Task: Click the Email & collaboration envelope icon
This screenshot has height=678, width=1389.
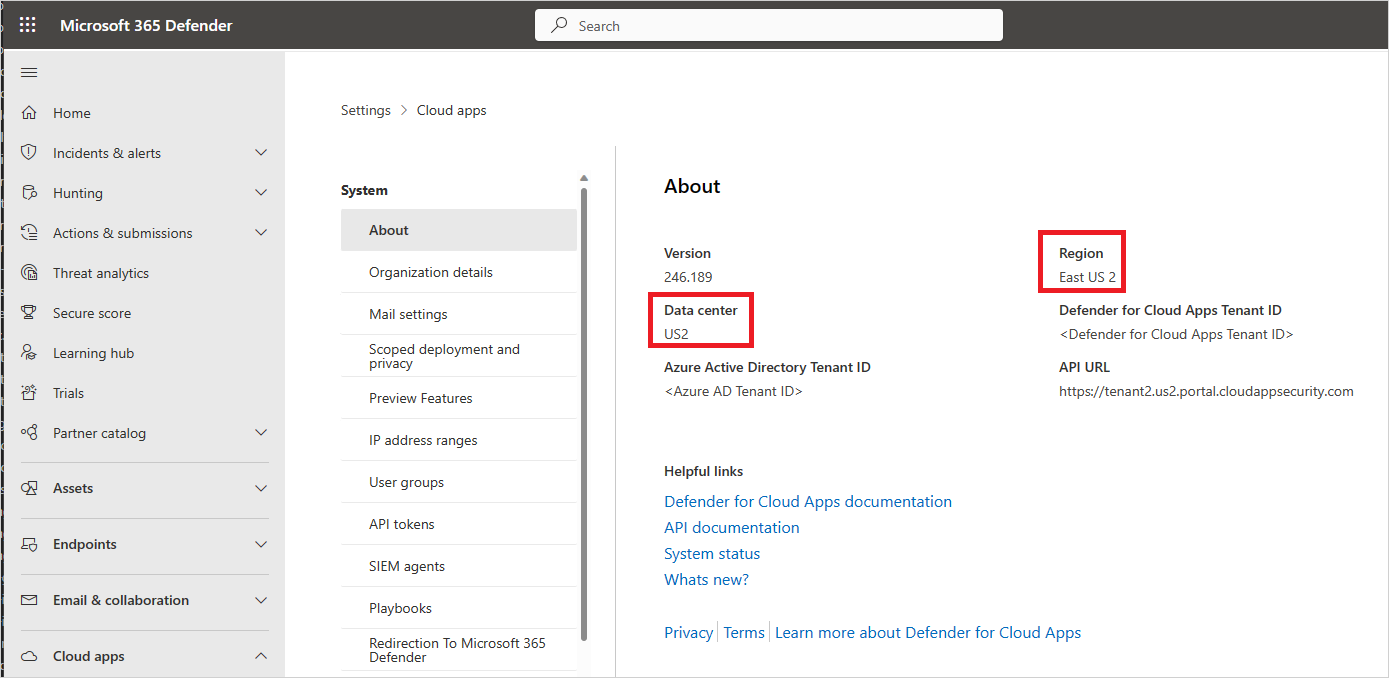Action: [x=29, y=600]
